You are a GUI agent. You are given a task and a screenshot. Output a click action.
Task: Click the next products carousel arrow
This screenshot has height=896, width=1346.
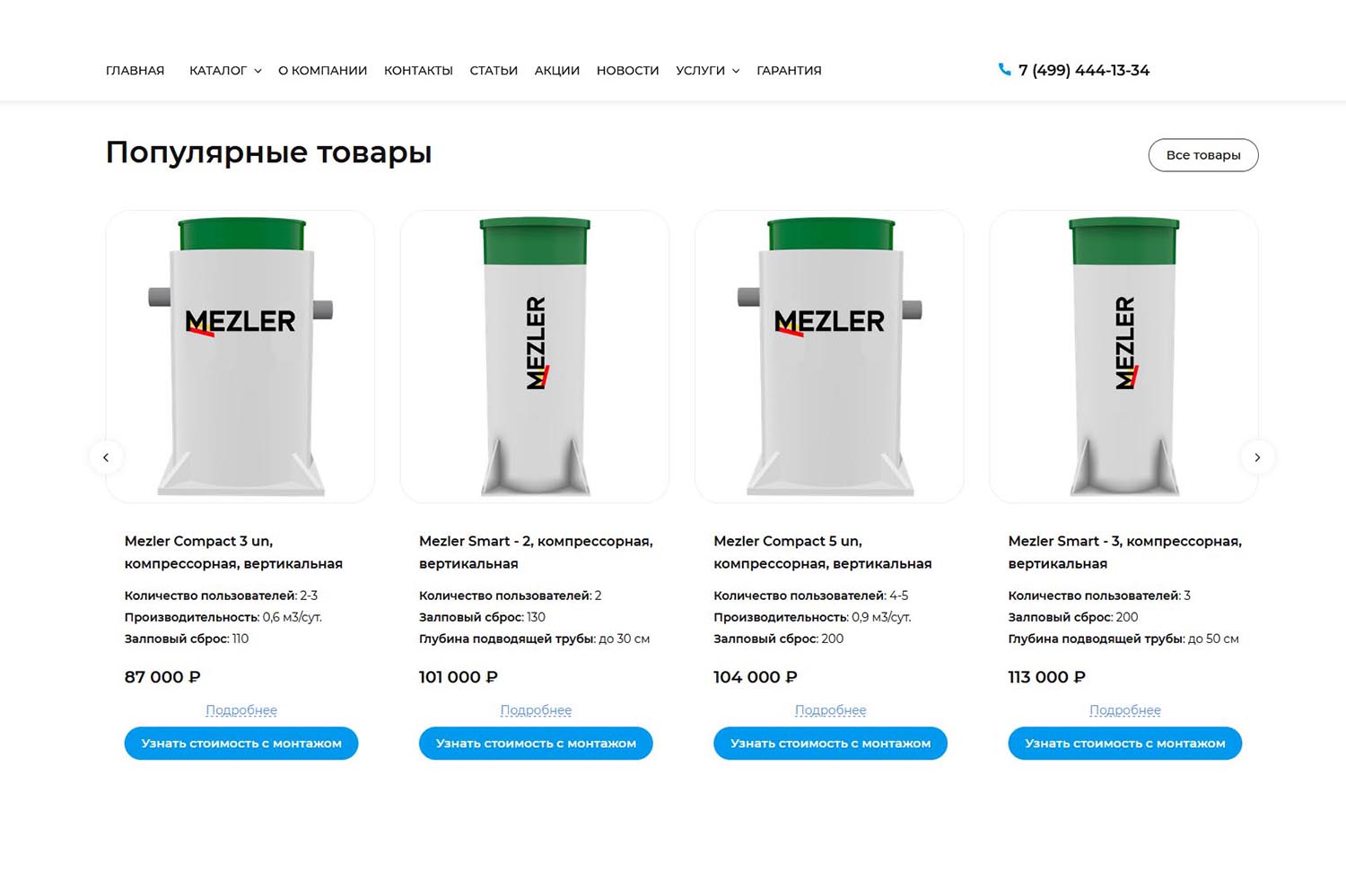tap(1257, 457)
